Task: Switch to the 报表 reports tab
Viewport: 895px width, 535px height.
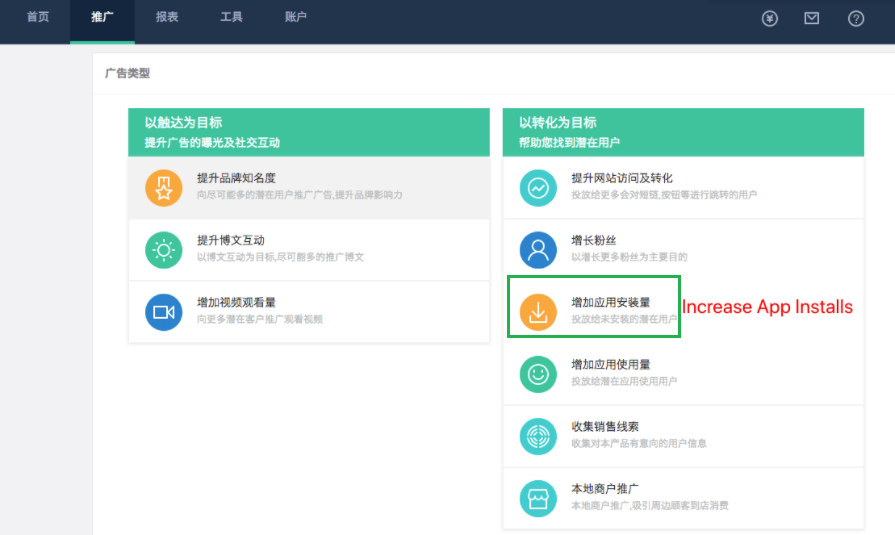Action: pos(167,17)
